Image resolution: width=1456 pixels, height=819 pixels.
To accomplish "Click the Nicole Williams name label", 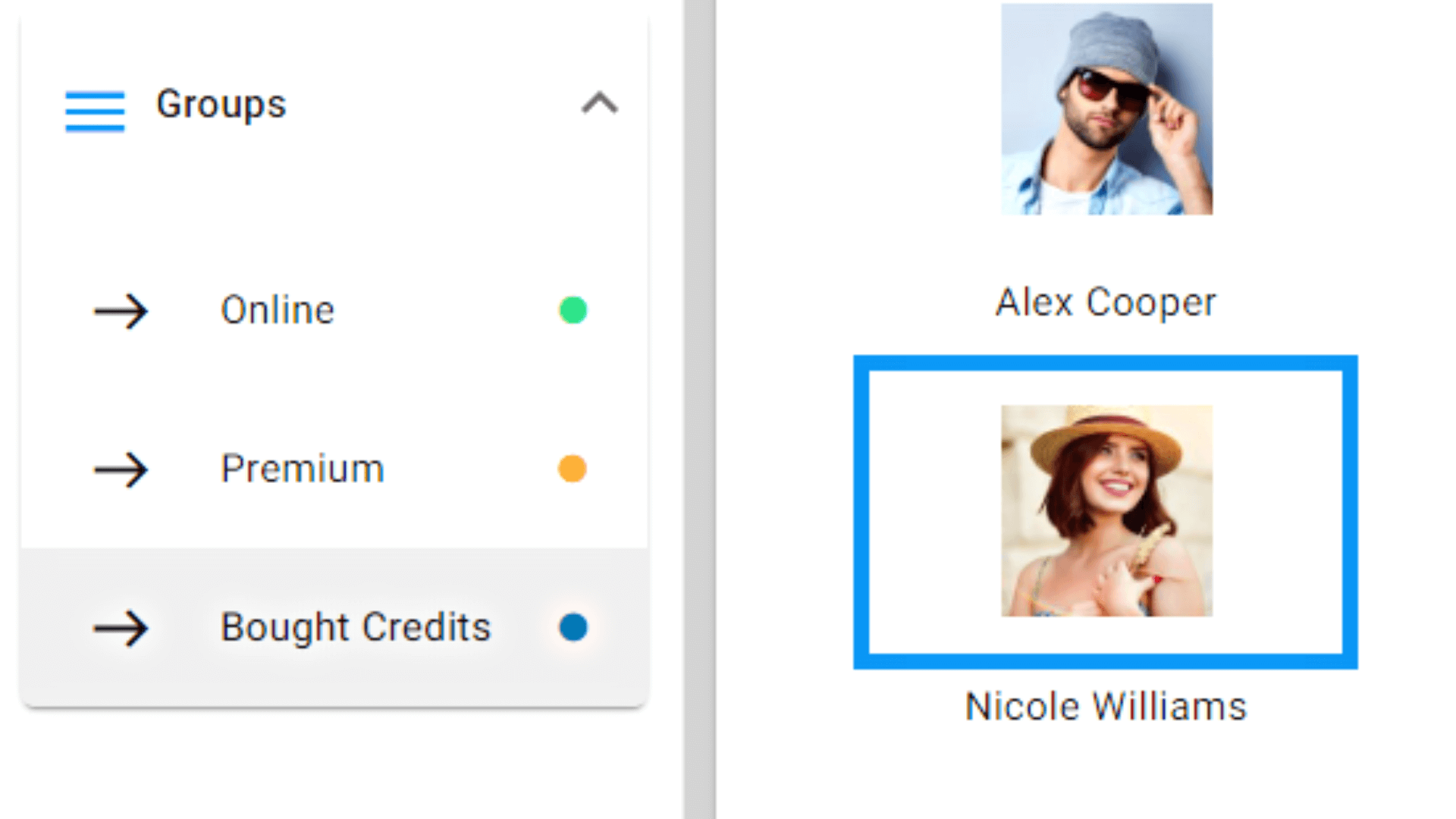I will pyautogui.click(x=1106, y=707).
